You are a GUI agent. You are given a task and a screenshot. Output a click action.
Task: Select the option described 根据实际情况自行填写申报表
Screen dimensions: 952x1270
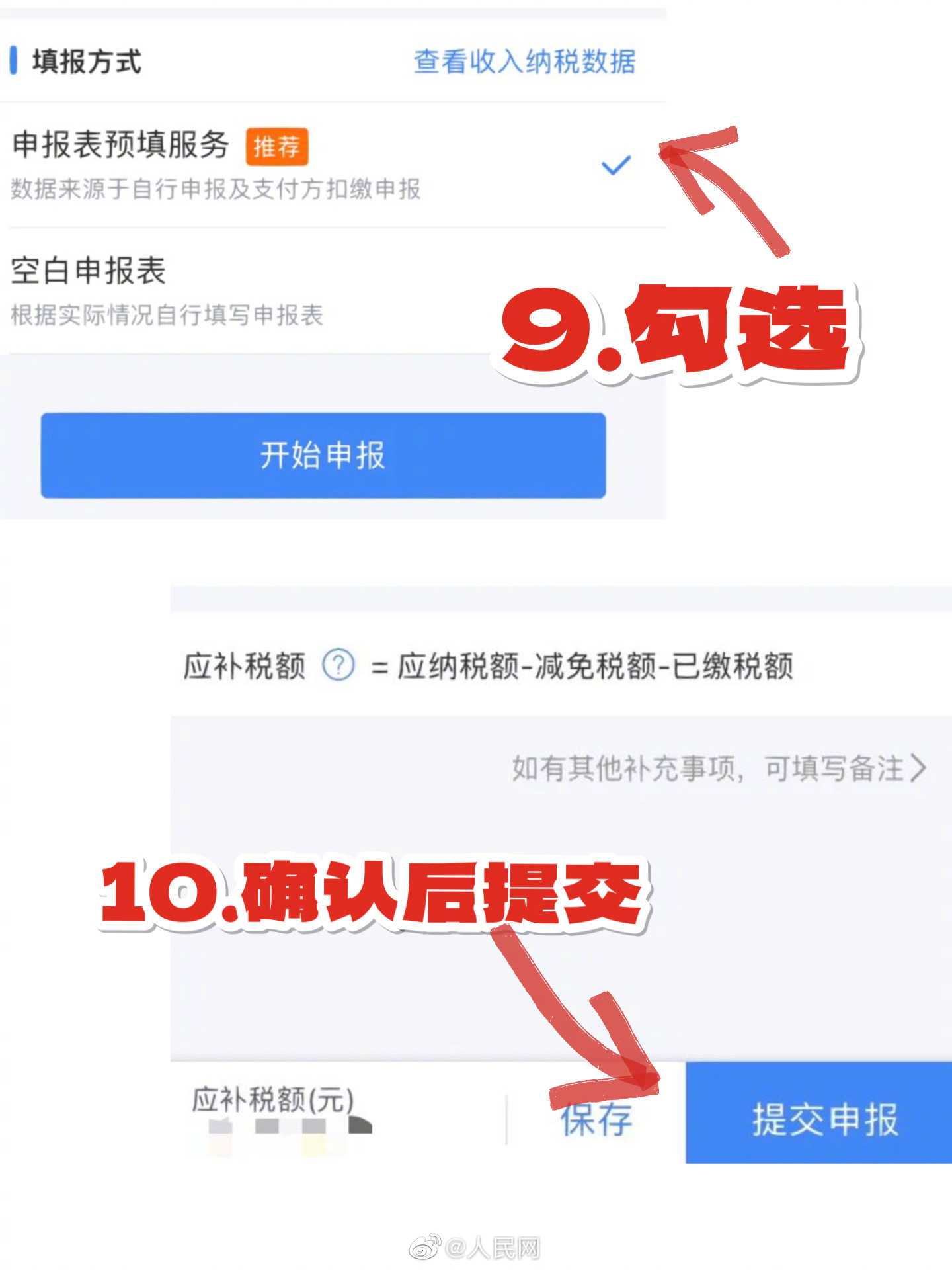[333, 291]
